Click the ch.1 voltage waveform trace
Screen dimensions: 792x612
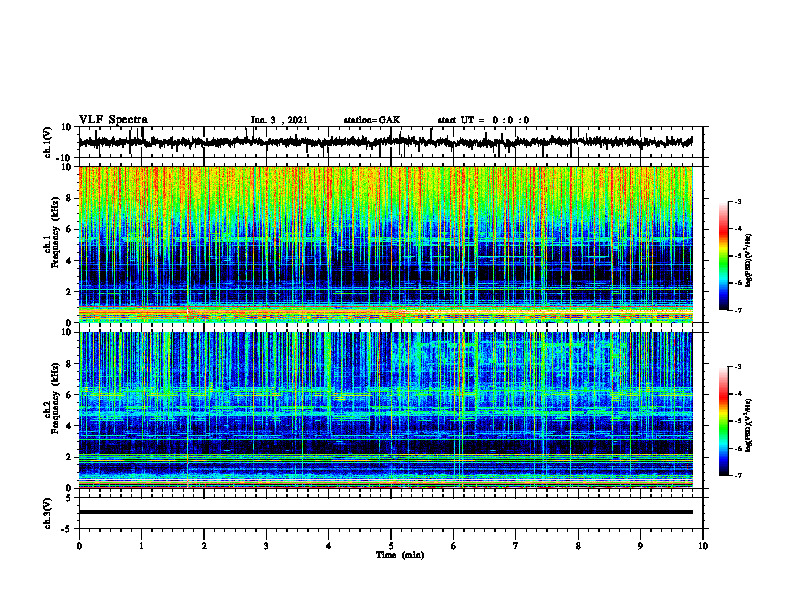tap(385, 142)
